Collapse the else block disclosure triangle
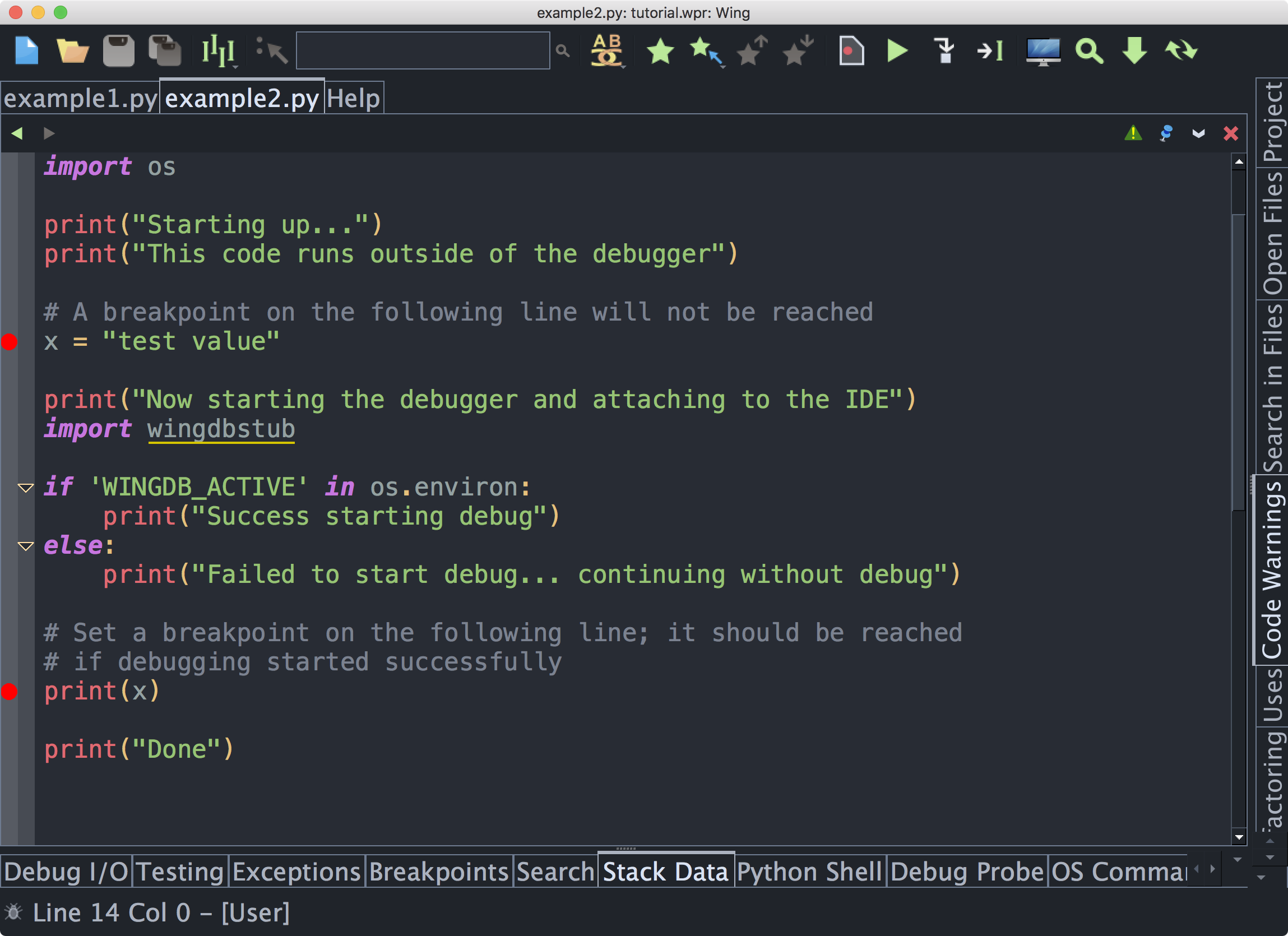Screen dimensions: 1288x936 click(24, 544)
